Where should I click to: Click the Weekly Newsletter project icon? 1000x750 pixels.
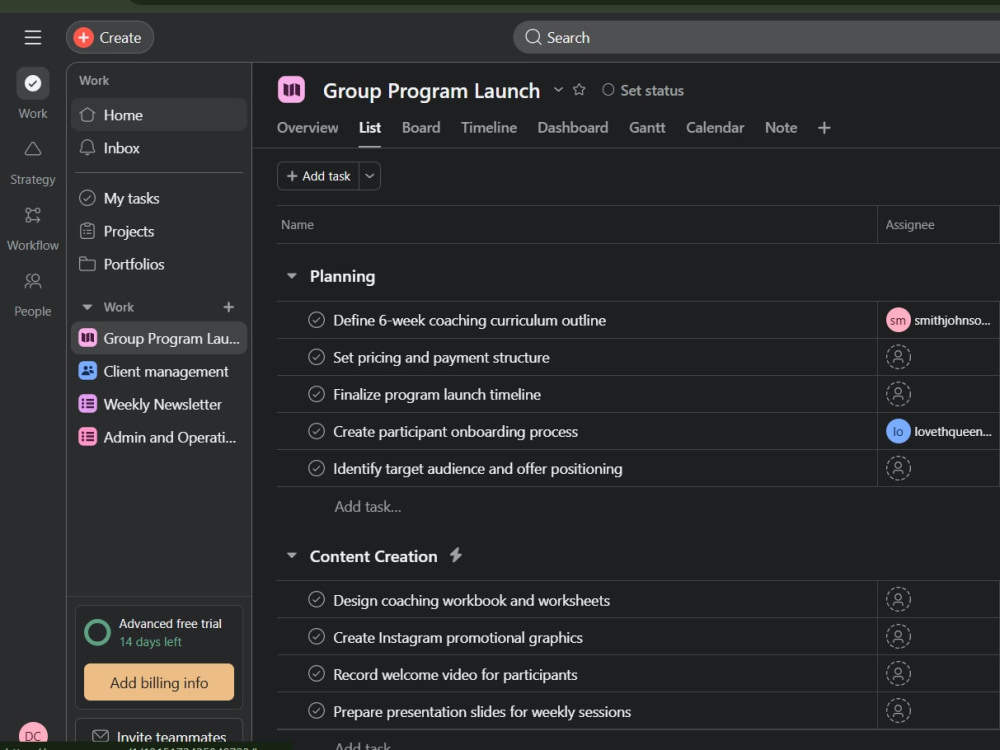pos(87,404)
